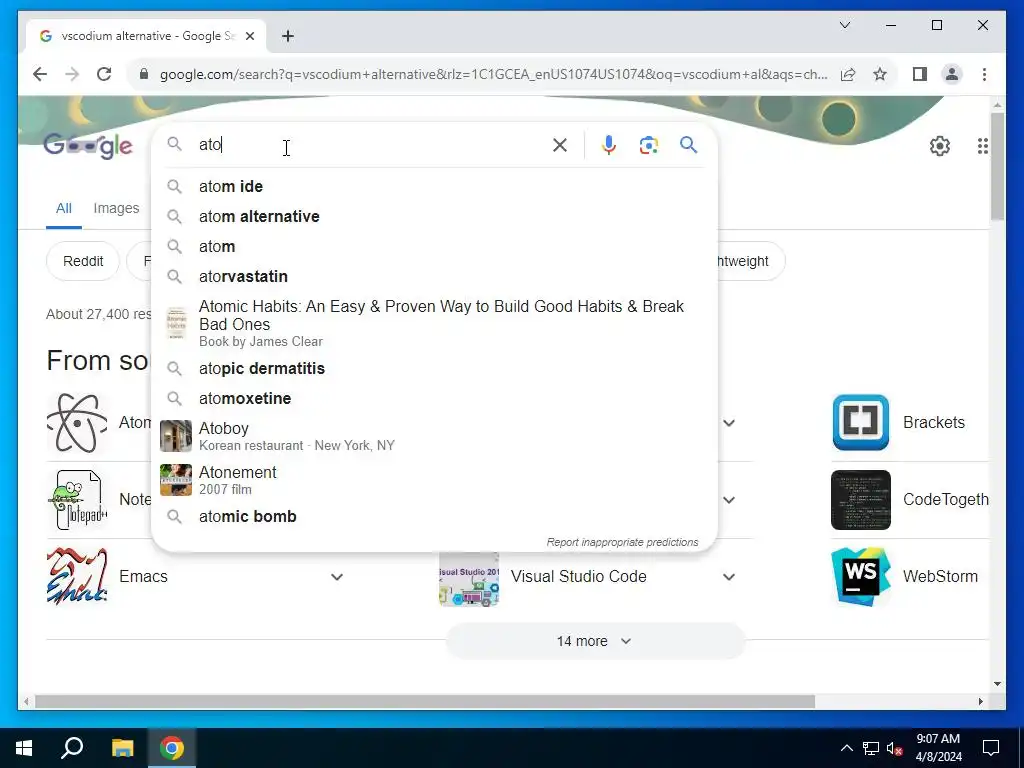
Task: Click the horizontal scrollbar thumb
Action: coord(424,702)
